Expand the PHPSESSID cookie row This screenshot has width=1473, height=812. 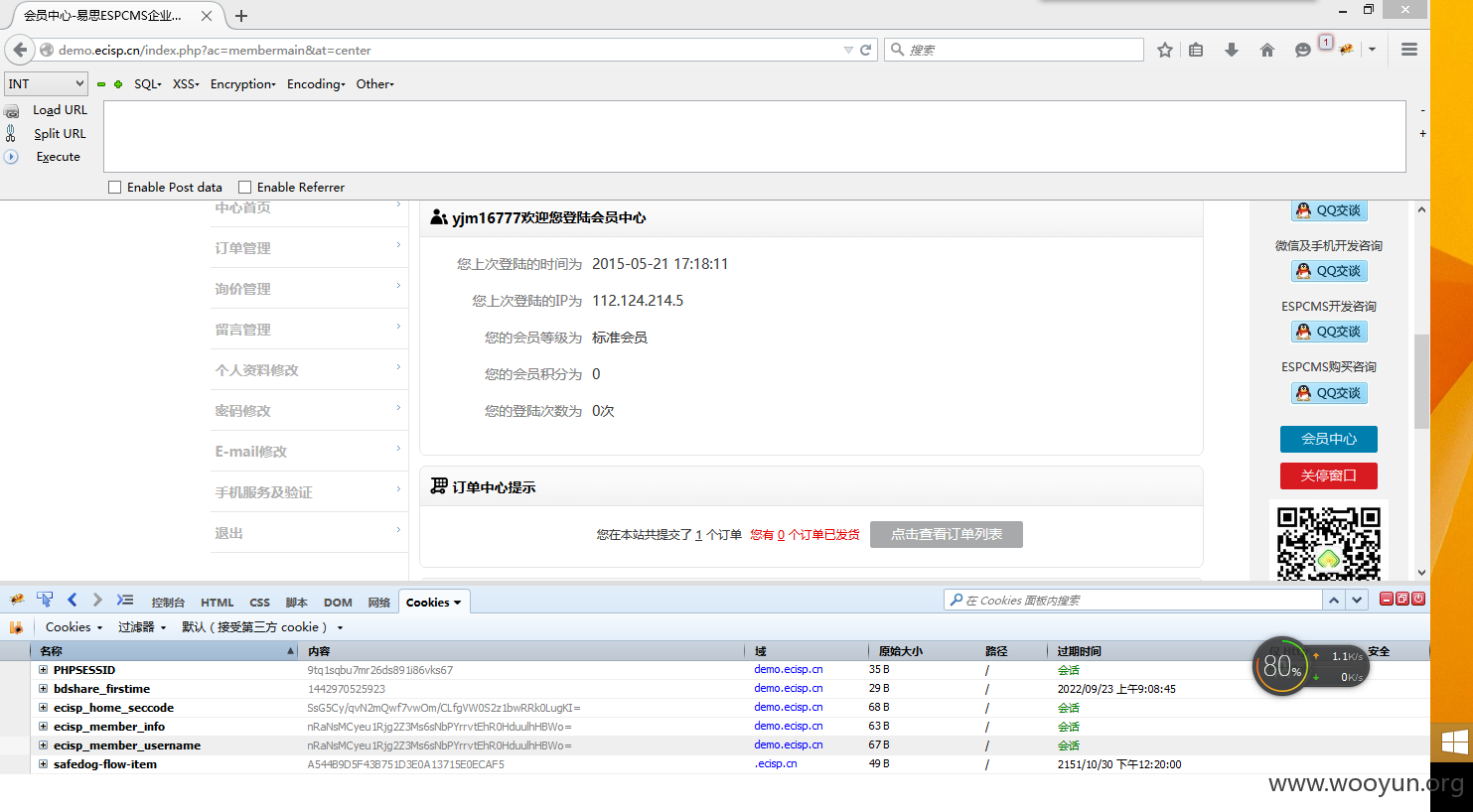click(43, 670)
